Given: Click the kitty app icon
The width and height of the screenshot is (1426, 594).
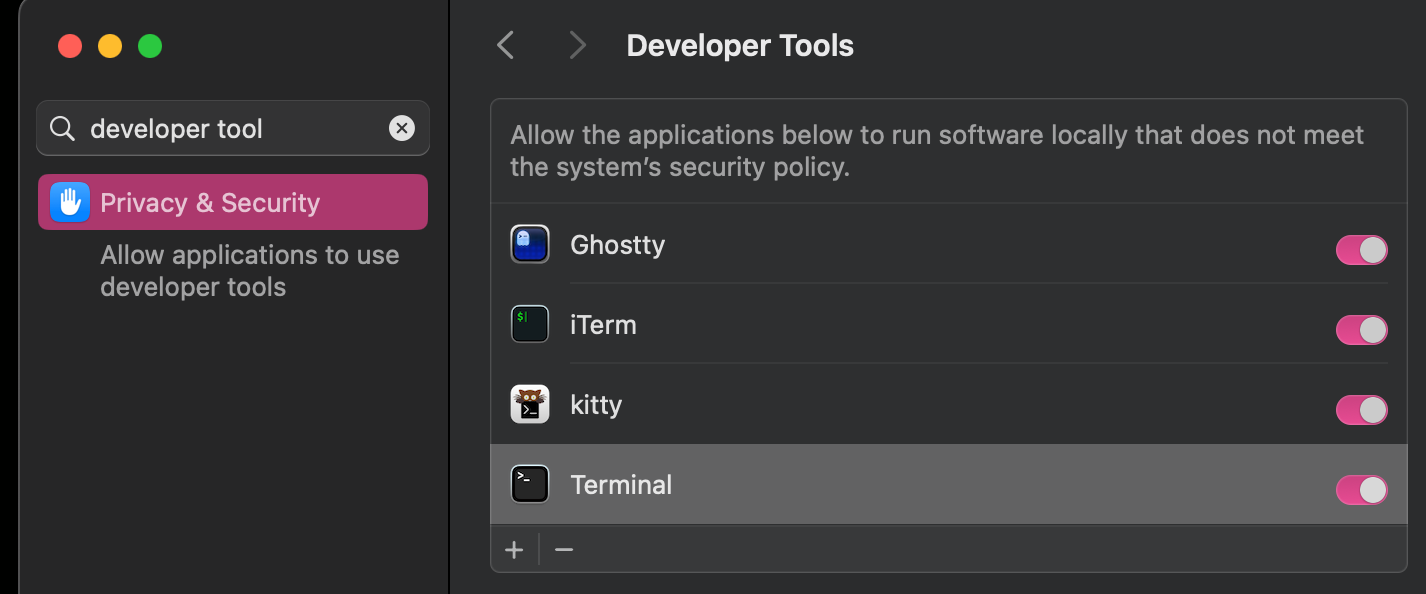Looking at the screenshot, I should click(x=530, y=405).
